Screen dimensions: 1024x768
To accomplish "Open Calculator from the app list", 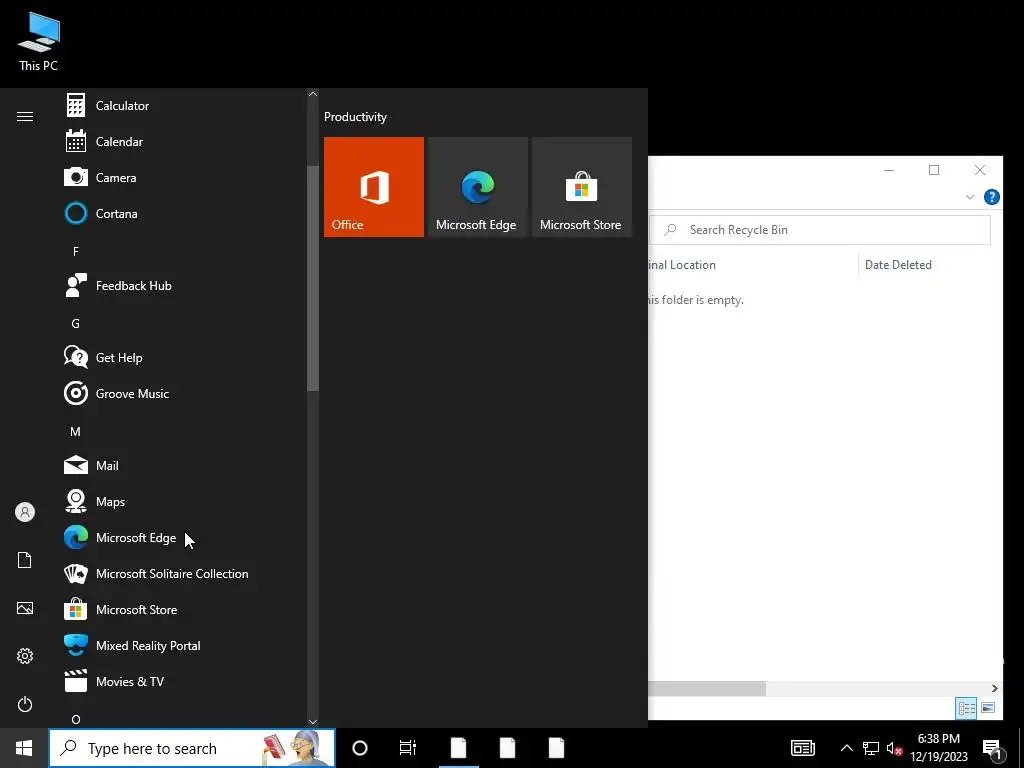I will click(183, 106).
